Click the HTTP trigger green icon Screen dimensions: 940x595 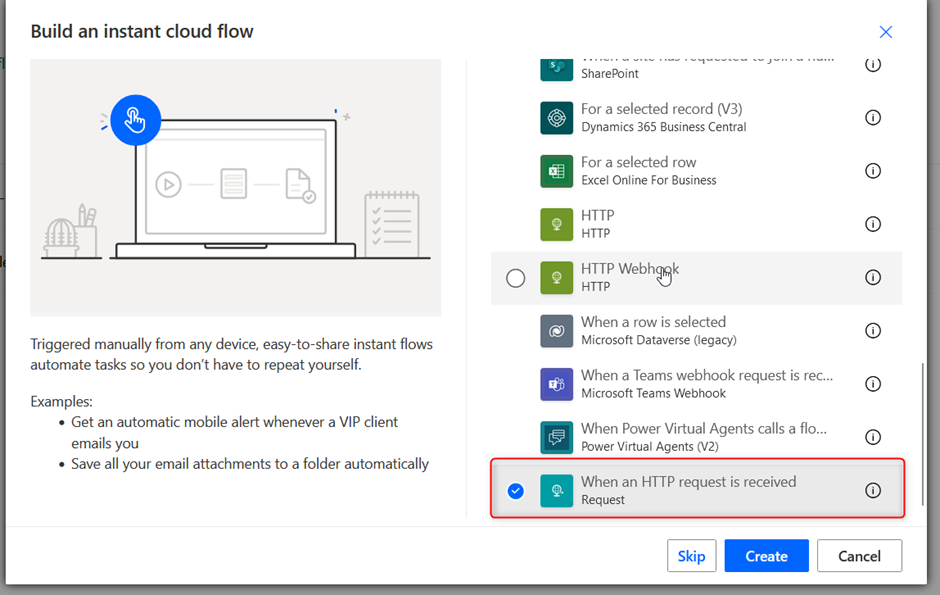click(x=556, y=225)
